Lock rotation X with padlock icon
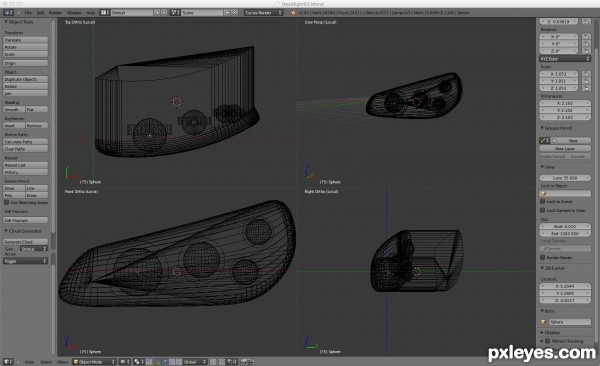This screenshot has width=600, height=366. coord(586,36)
